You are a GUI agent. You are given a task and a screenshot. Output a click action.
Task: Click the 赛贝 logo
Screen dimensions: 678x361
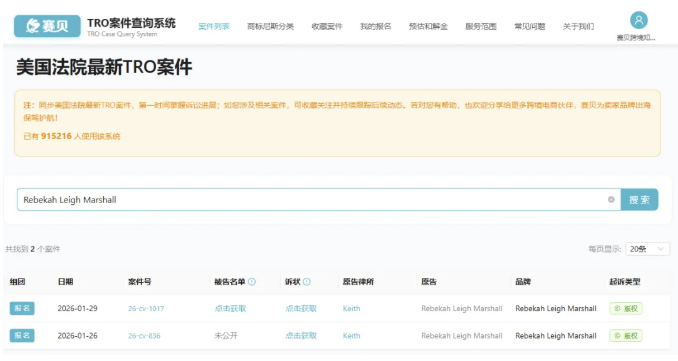point(47,26)
